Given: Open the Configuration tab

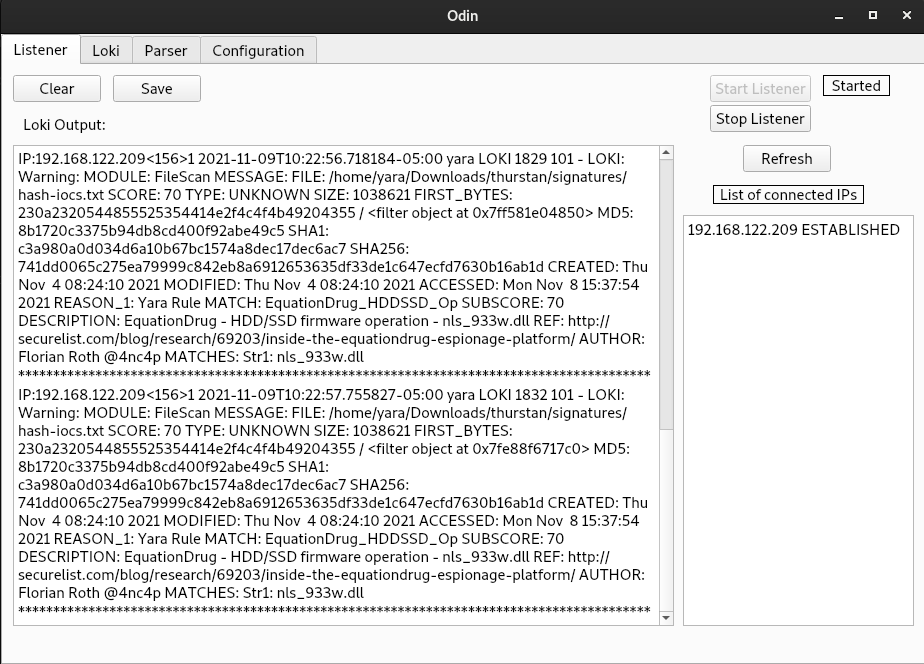Looking at the screenshot, I should [x=258, y=51].
